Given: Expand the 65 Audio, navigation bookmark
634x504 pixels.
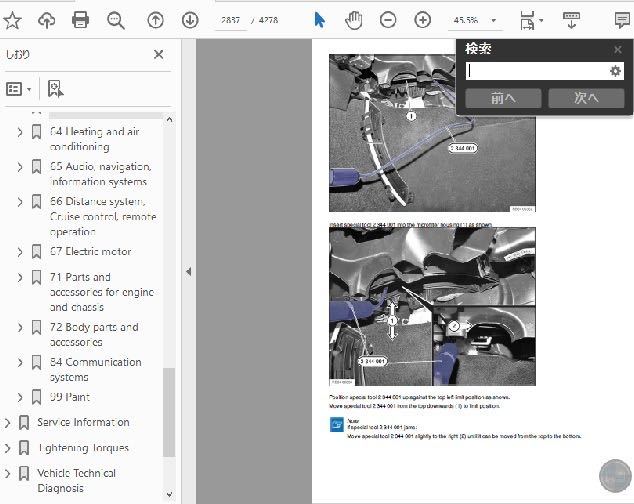Looking at the screenshot, I should coord(19,167).
